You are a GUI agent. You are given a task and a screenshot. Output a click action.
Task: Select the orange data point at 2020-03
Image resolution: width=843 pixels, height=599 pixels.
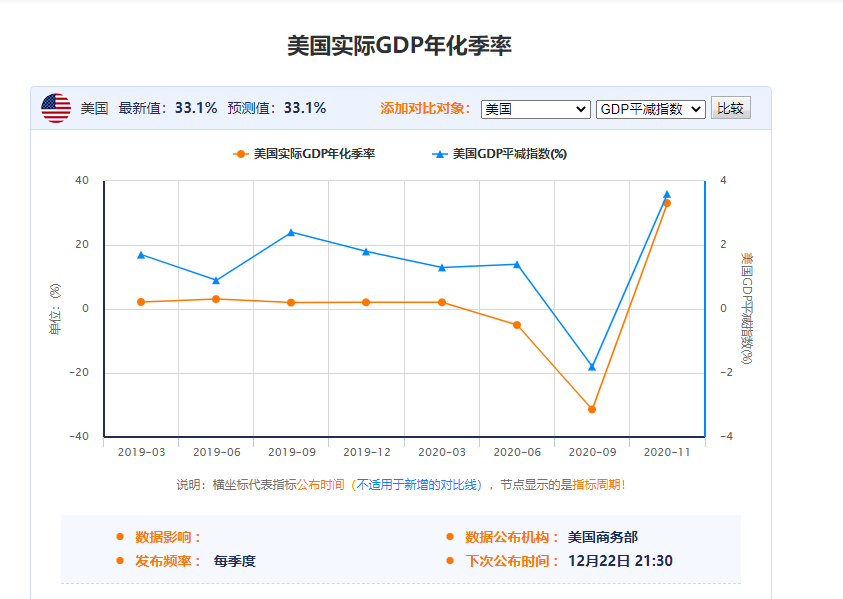[442, 302]
